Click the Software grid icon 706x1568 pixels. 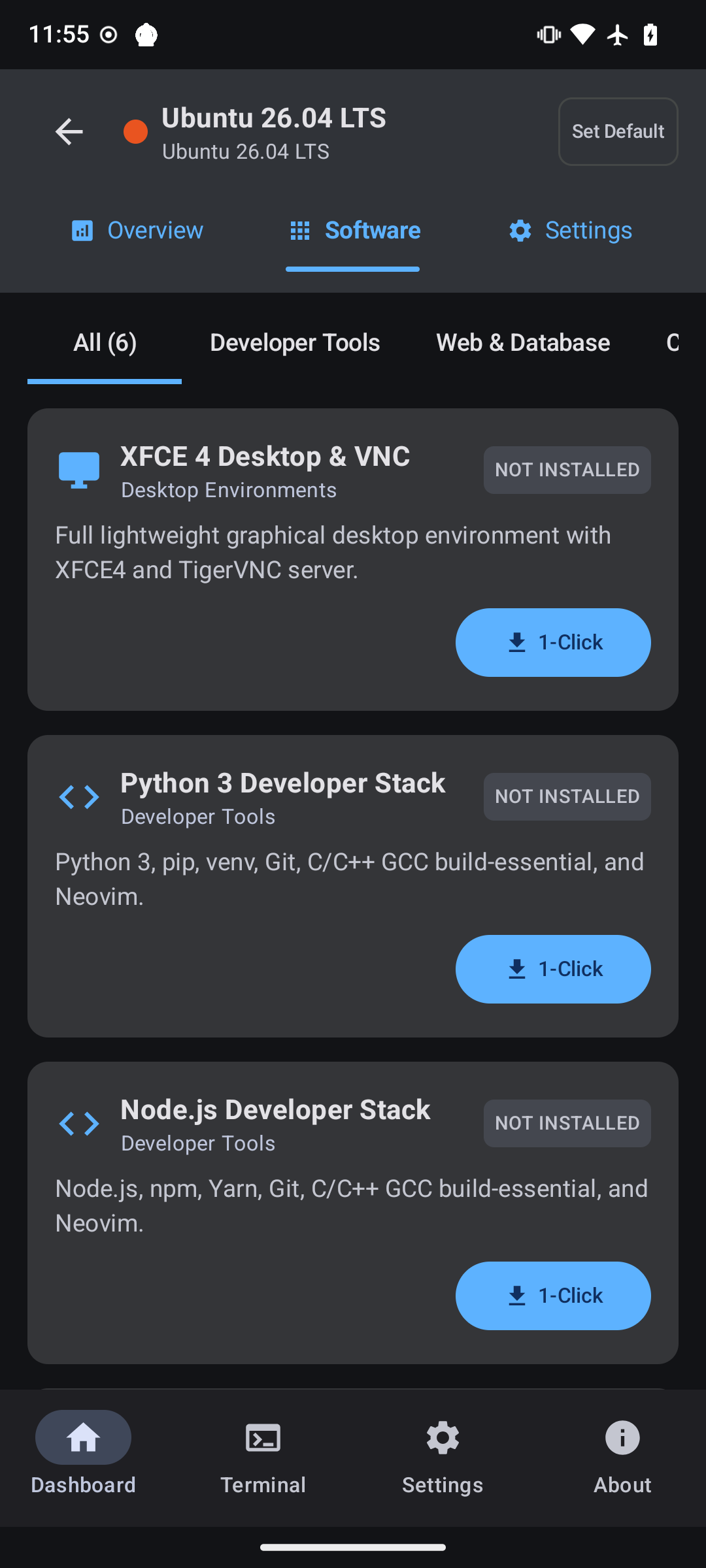(300, 231)
